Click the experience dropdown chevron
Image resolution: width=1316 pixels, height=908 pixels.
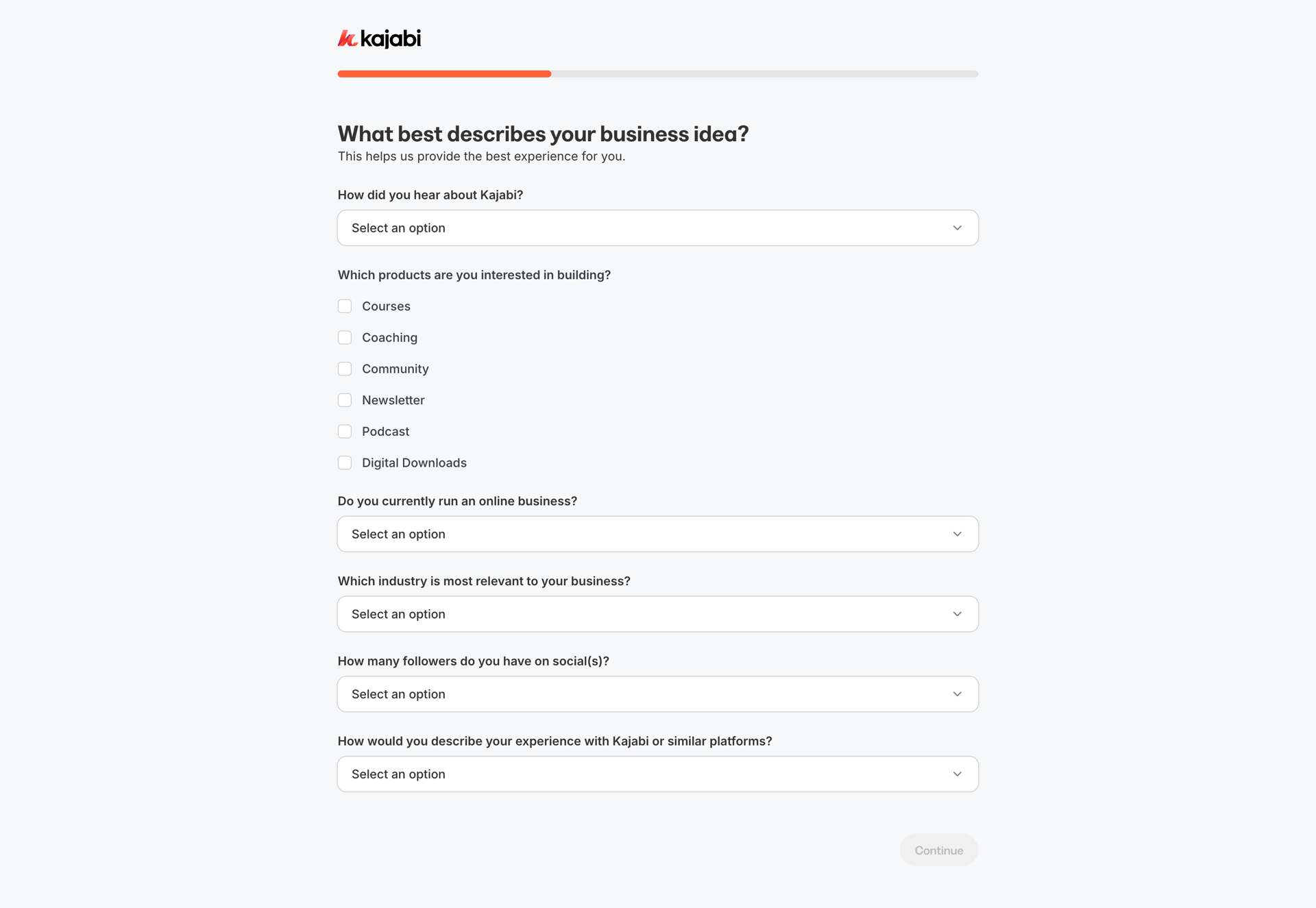tap(957, 774)
